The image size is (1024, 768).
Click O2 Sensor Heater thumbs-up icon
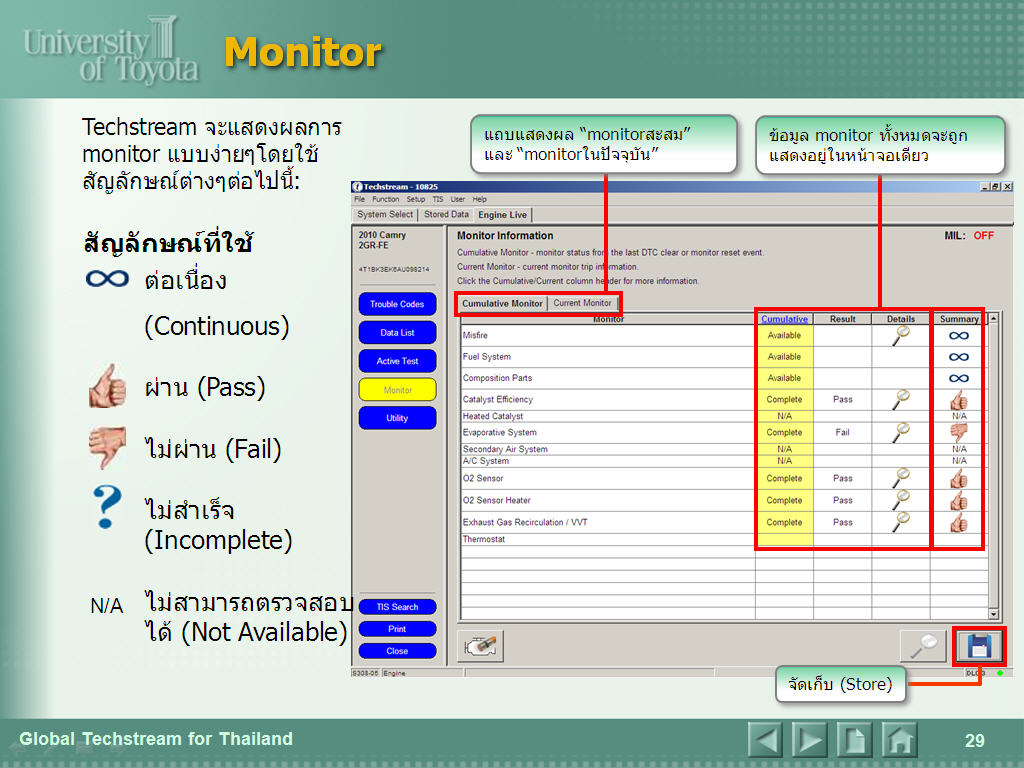[x=959, y=501]
